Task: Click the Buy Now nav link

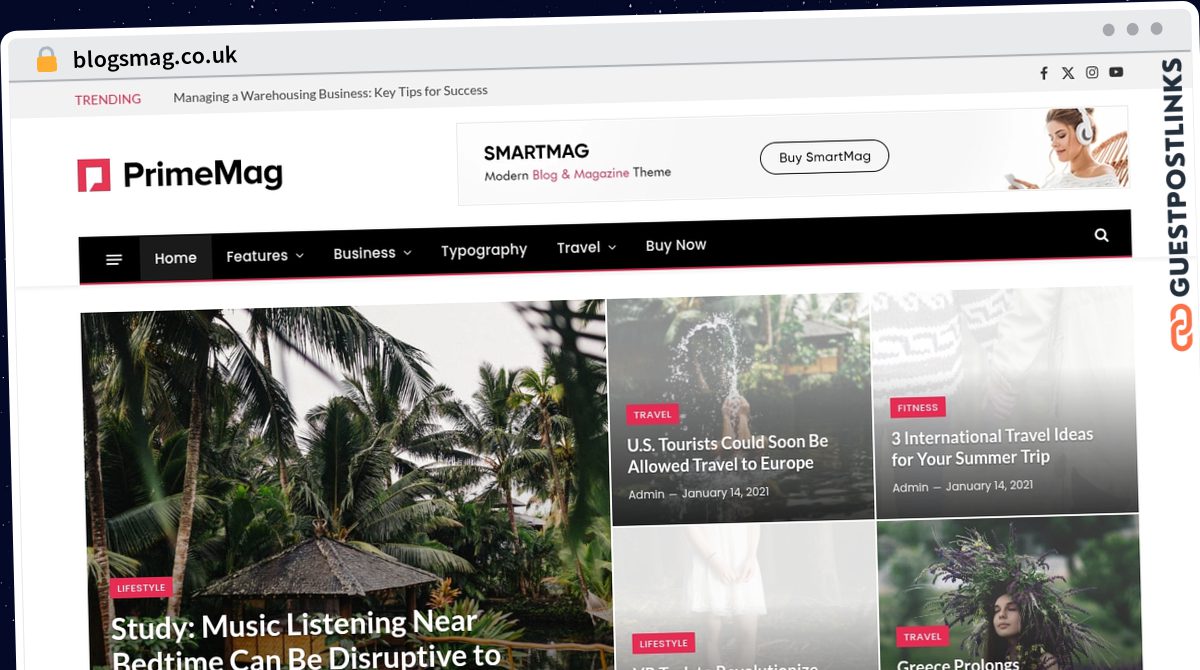Action: tap(676, 245)
